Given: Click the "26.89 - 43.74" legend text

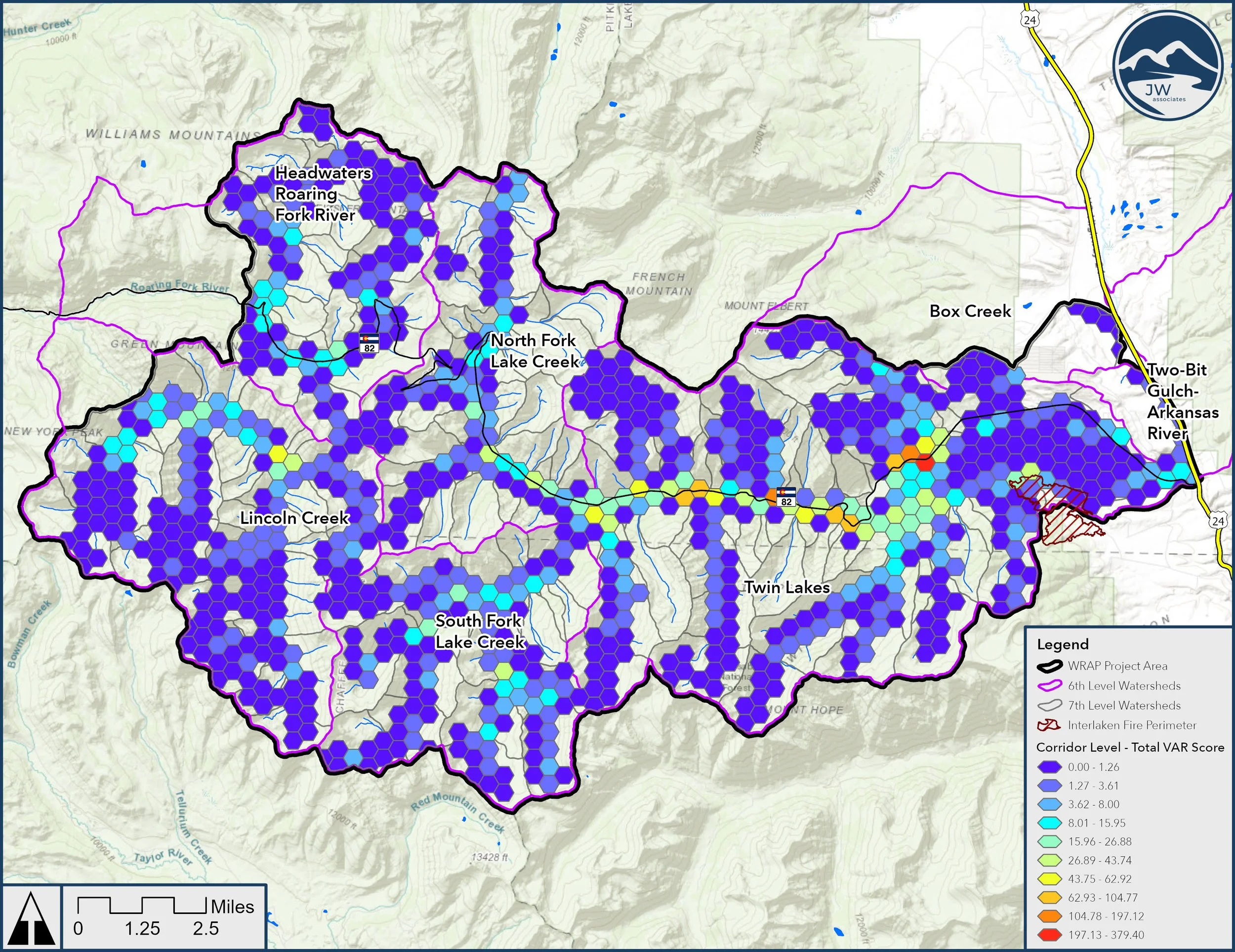Looking at the screenshot, I should (x=1100, y=861).
